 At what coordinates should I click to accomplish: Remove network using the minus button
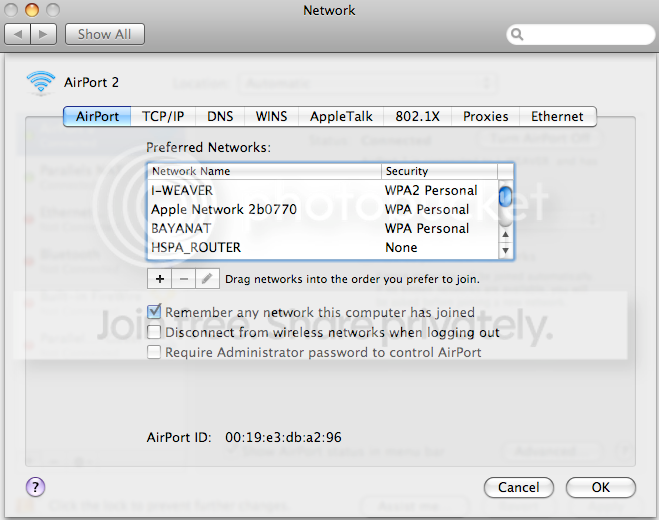click(x=183, y=279)
